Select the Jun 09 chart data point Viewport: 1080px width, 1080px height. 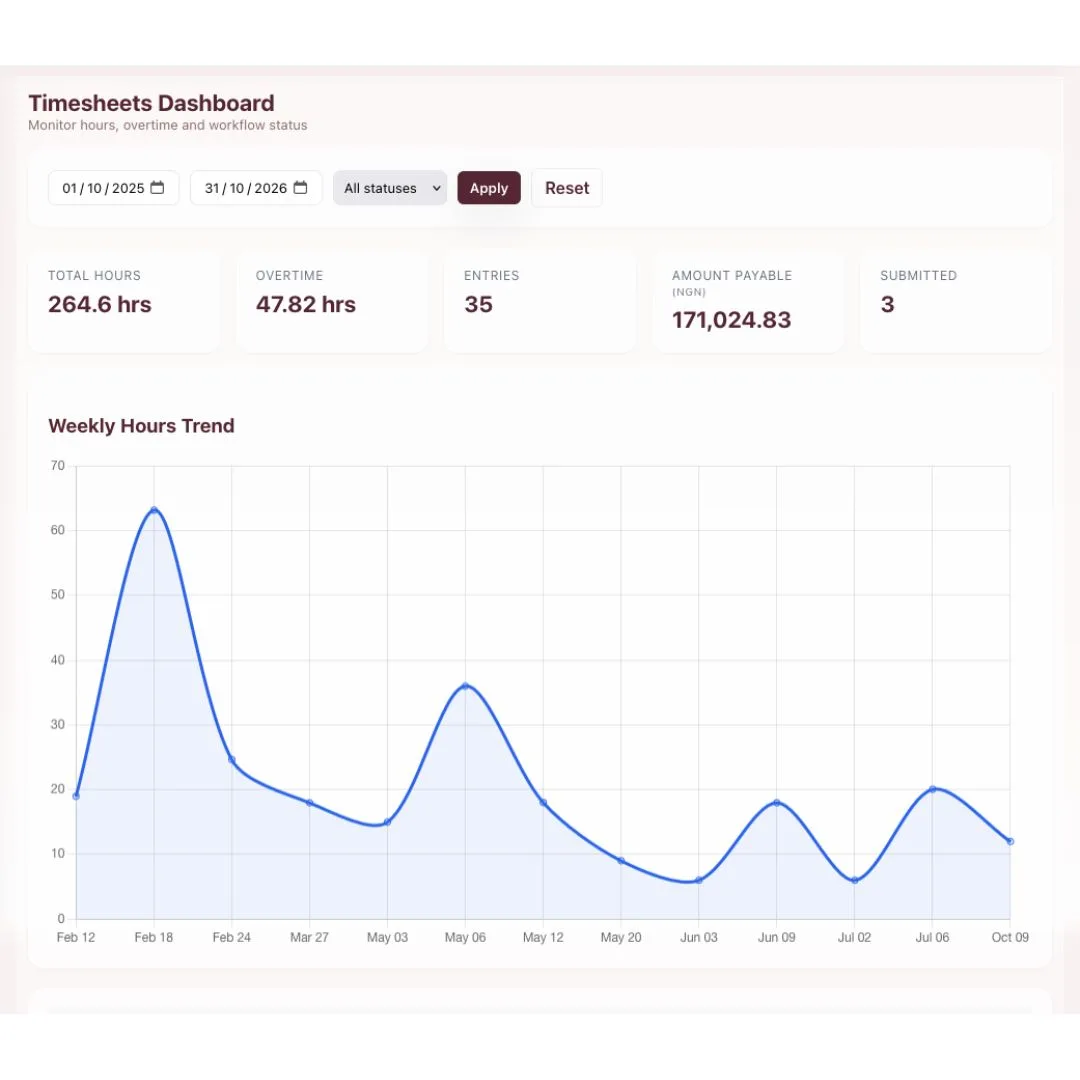[777, 803]
